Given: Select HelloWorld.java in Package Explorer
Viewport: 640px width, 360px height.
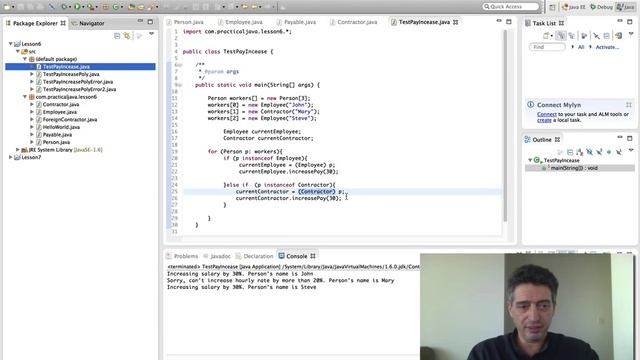Looking at the screenshot, I should point(61,127).
